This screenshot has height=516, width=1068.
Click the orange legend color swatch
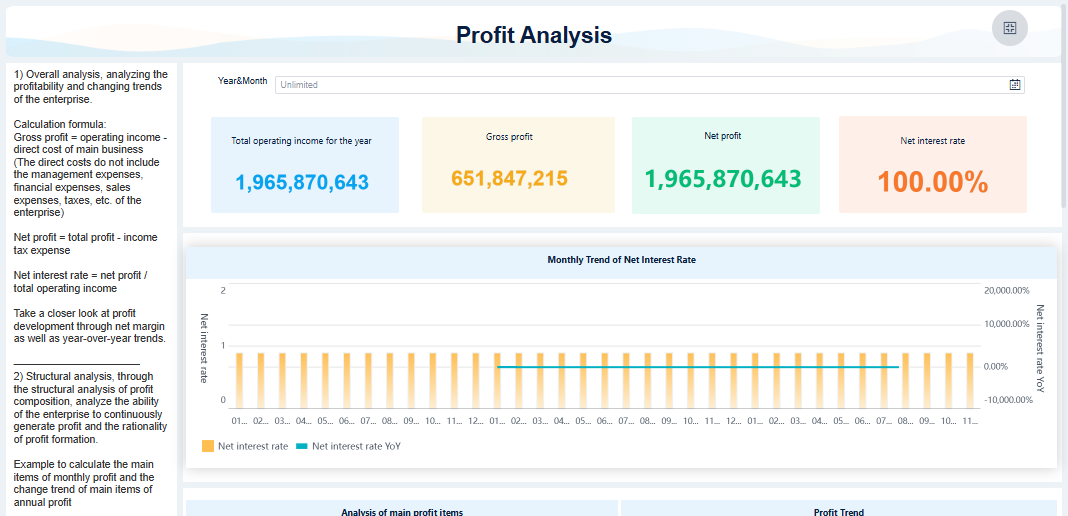click(x=208, y=446)
